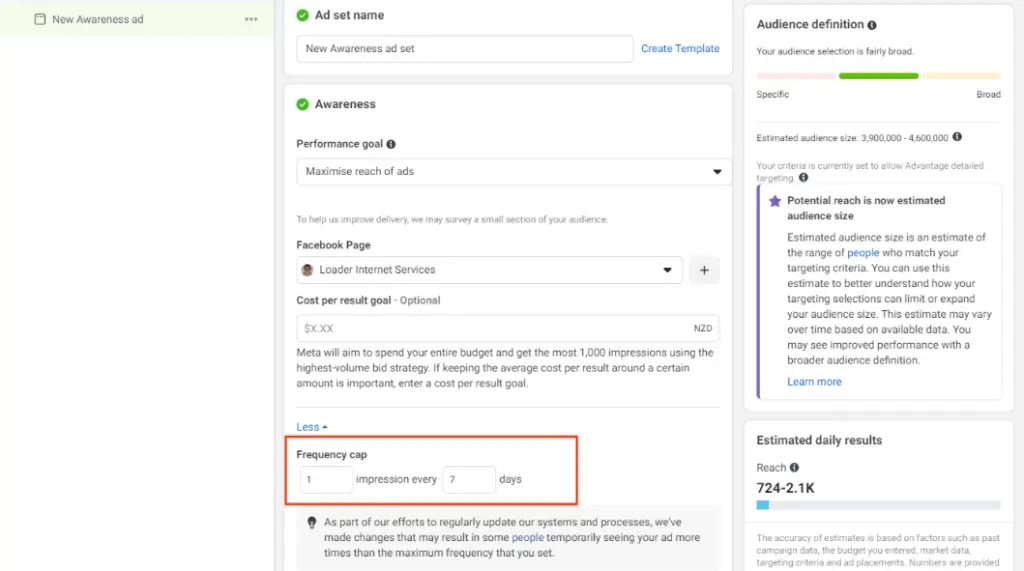Click info icon after Advantage detailed targeting text
The image size is (1024, 571).
point(804,178)
